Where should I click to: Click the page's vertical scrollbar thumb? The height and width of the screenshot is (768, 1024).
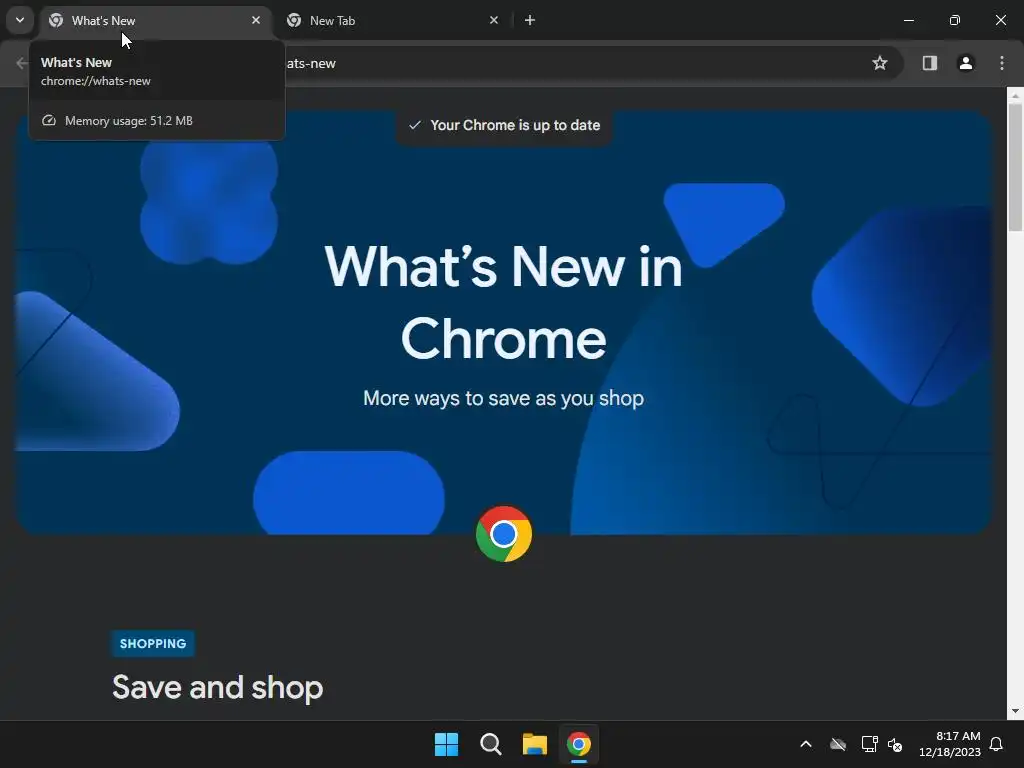(1015, 167)
